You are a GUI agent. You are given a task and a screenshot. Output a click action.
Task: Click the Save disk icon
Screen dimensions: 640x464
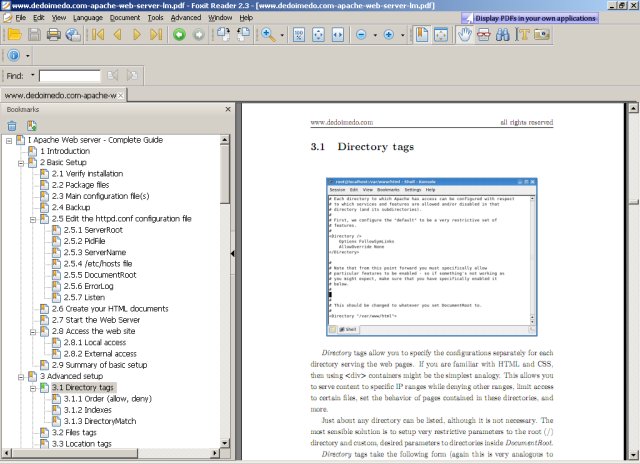pyautogui.click(x=34, y=35)
